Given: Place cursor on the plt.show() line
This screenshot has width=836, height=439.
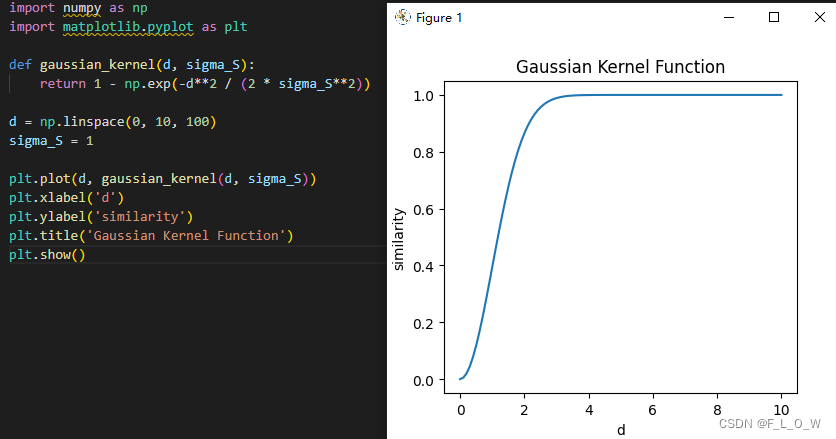Looking at the screenshot, I should point(47,255).
